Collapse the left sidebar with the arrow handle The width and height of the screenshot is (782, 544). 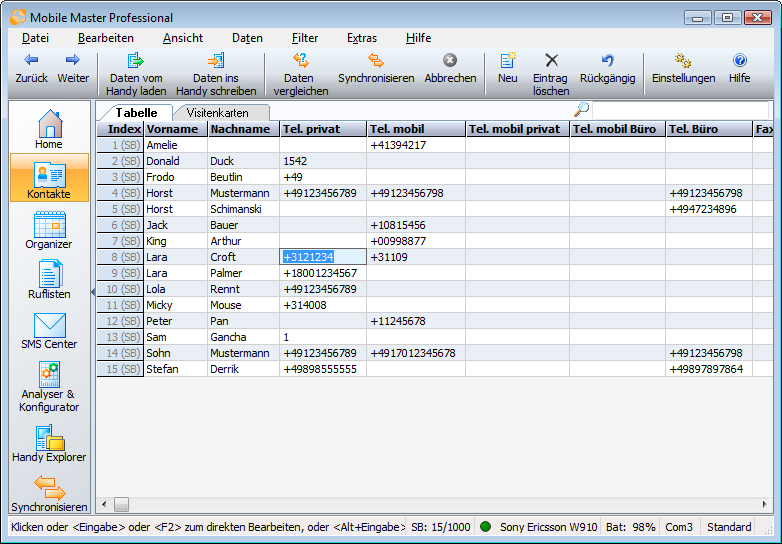click(x=93, y=292)
